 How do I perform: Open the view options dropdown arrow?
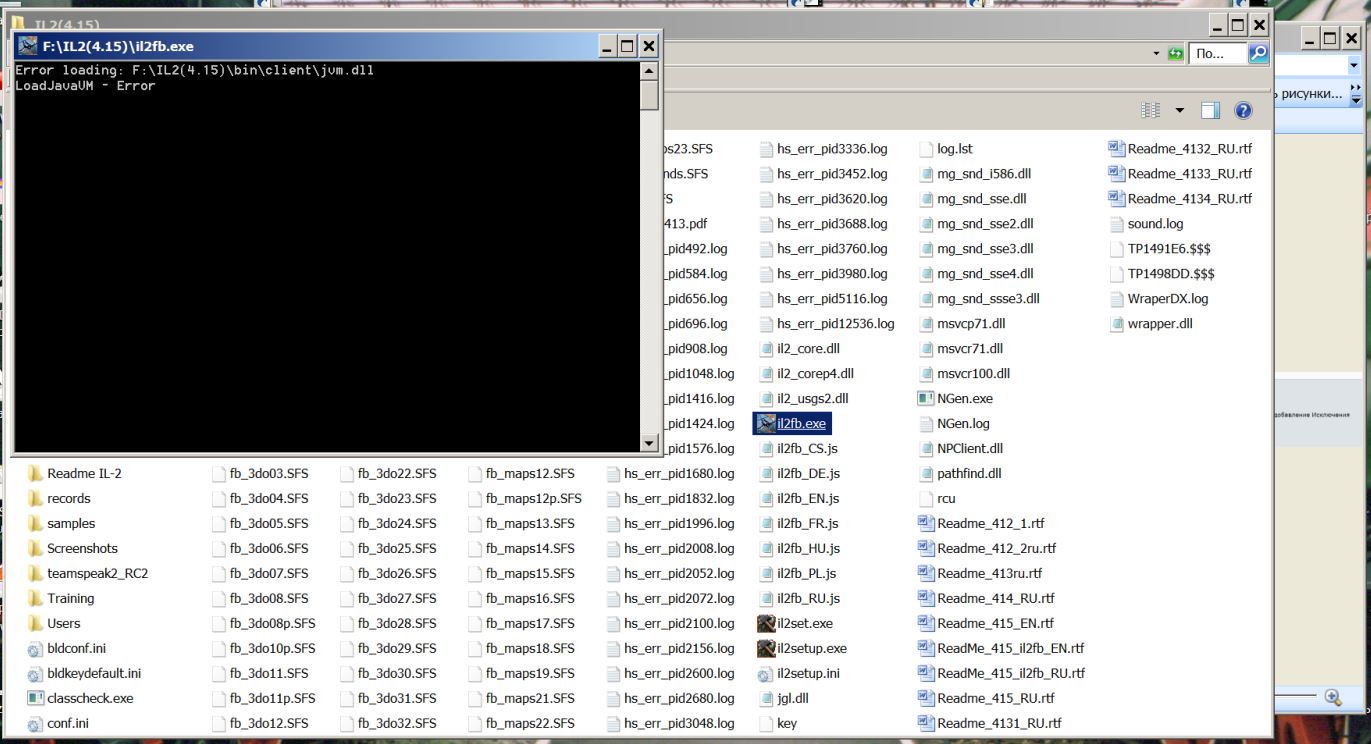click(1179, 111)
